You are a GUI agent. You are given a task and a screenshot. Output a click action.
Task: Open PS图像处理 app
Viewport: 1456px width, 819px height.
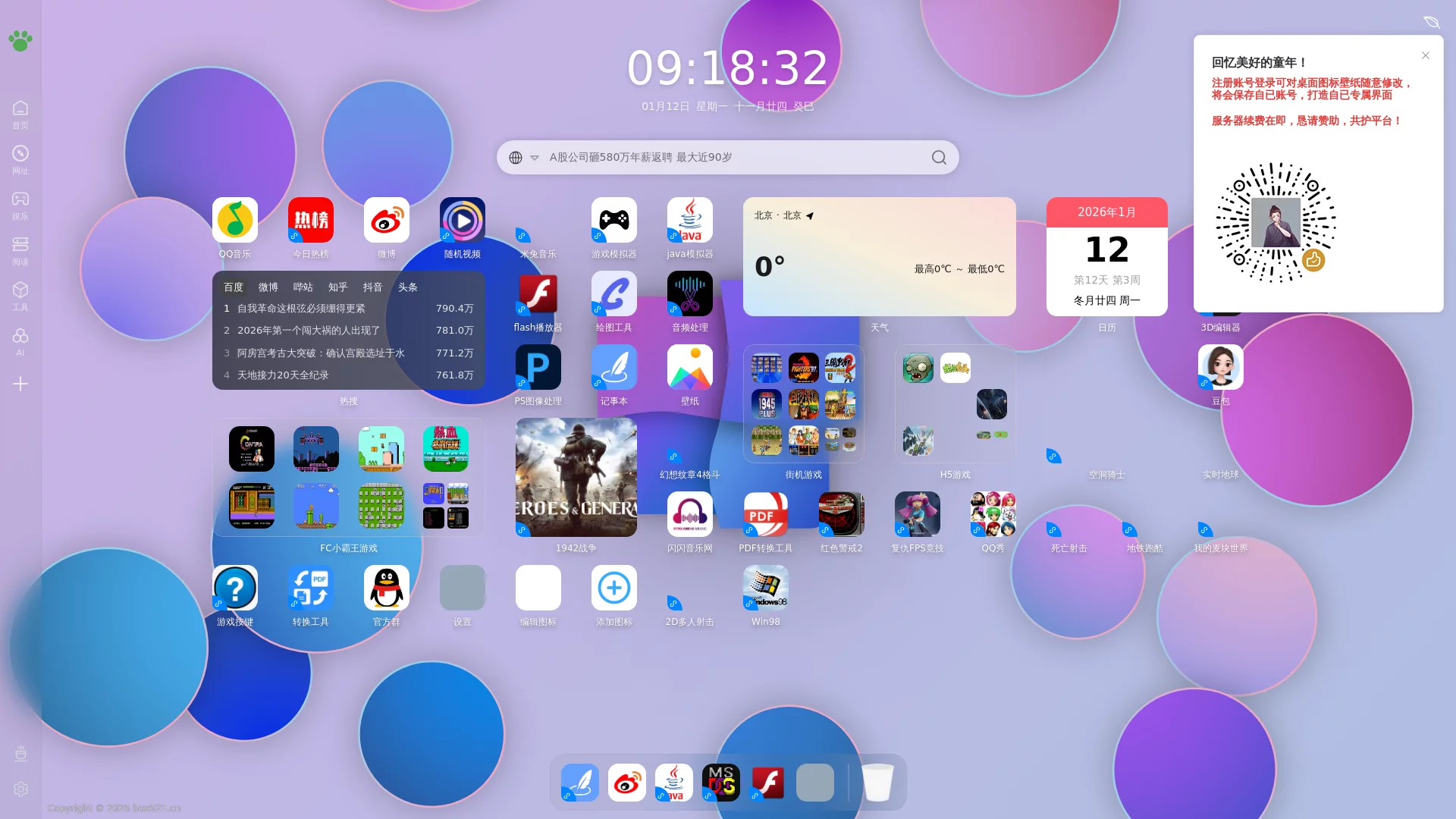(538, 367)
